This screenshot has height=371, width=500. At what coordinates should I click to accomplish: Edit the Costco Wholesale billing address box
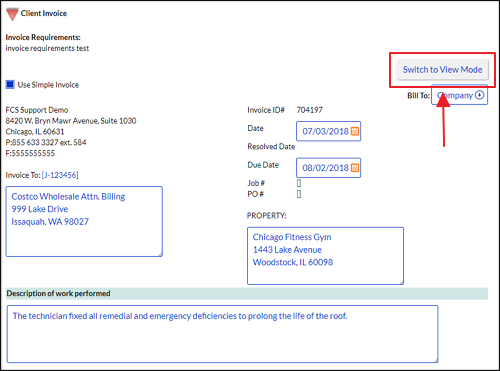tap(84, 222)
